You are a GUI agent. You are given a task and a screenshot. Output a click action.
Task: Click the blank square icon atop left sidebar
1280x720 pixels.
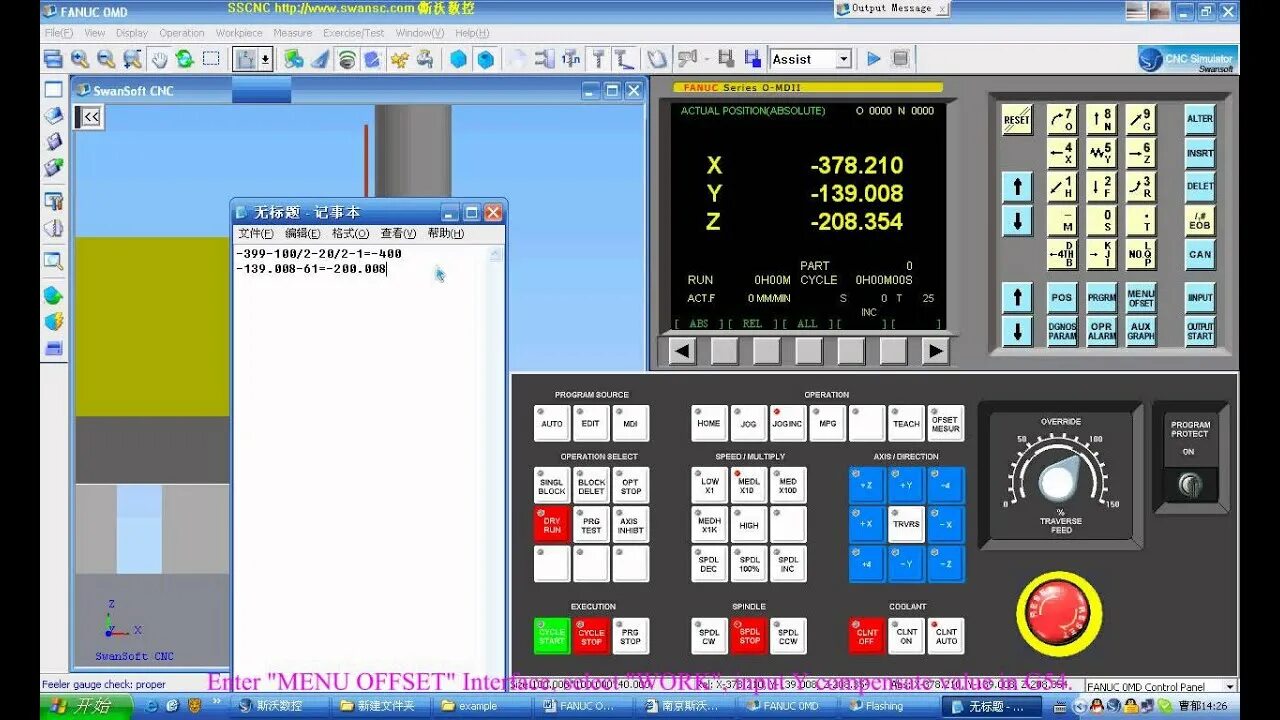coord(53,89)
